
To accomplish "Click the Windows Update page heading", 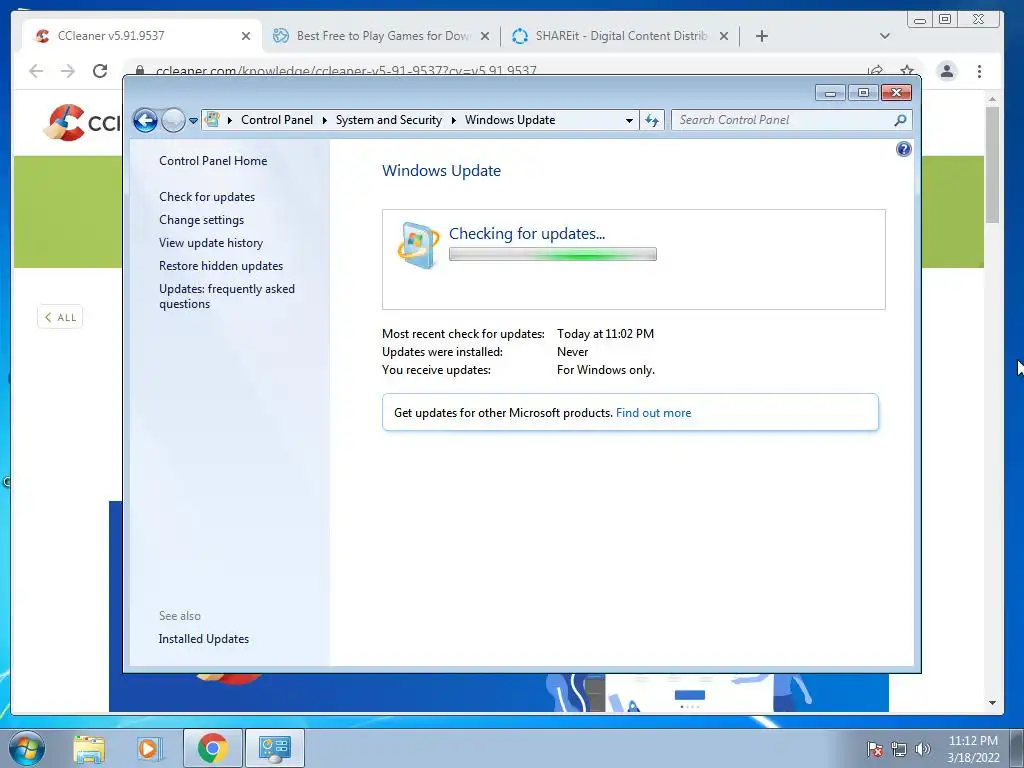I will click(441, 171).
